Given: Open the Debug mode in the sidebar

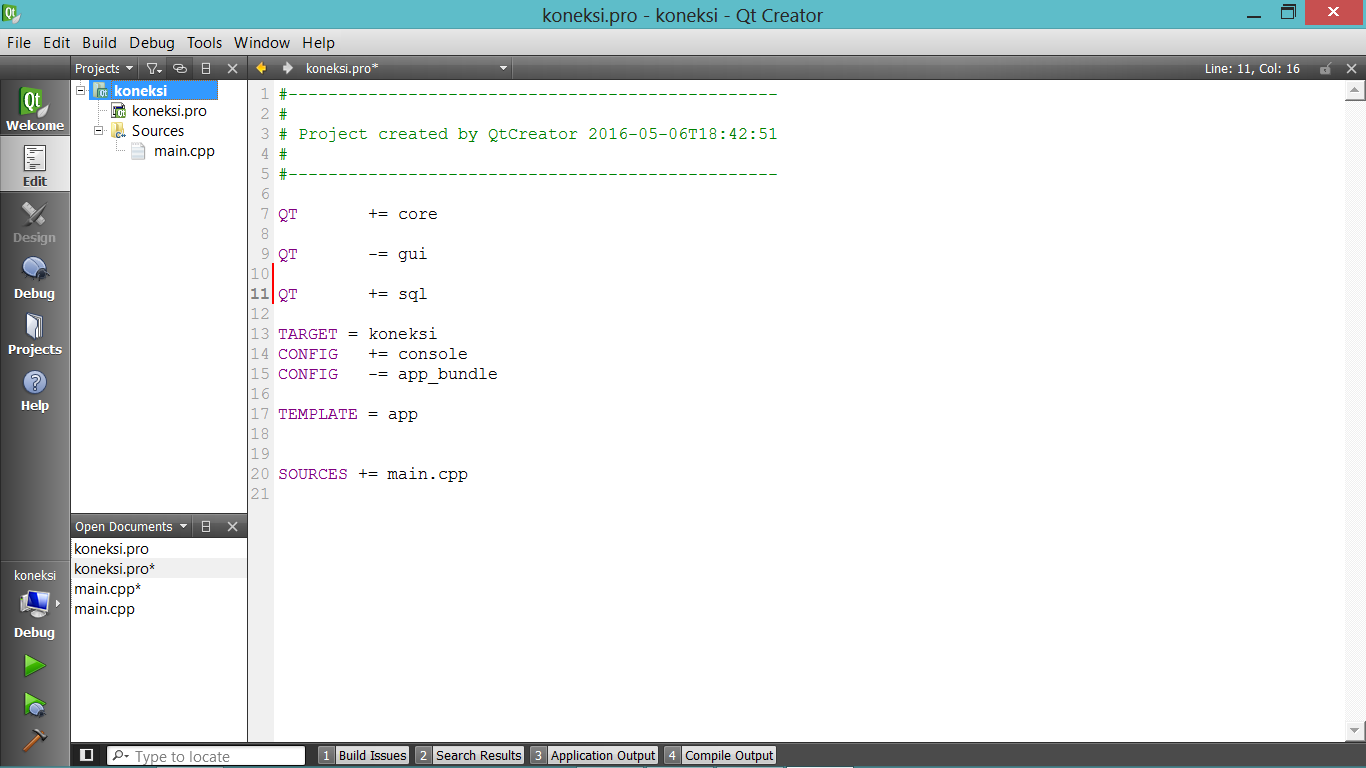Looking at the screenshot, I should [34, 275].
